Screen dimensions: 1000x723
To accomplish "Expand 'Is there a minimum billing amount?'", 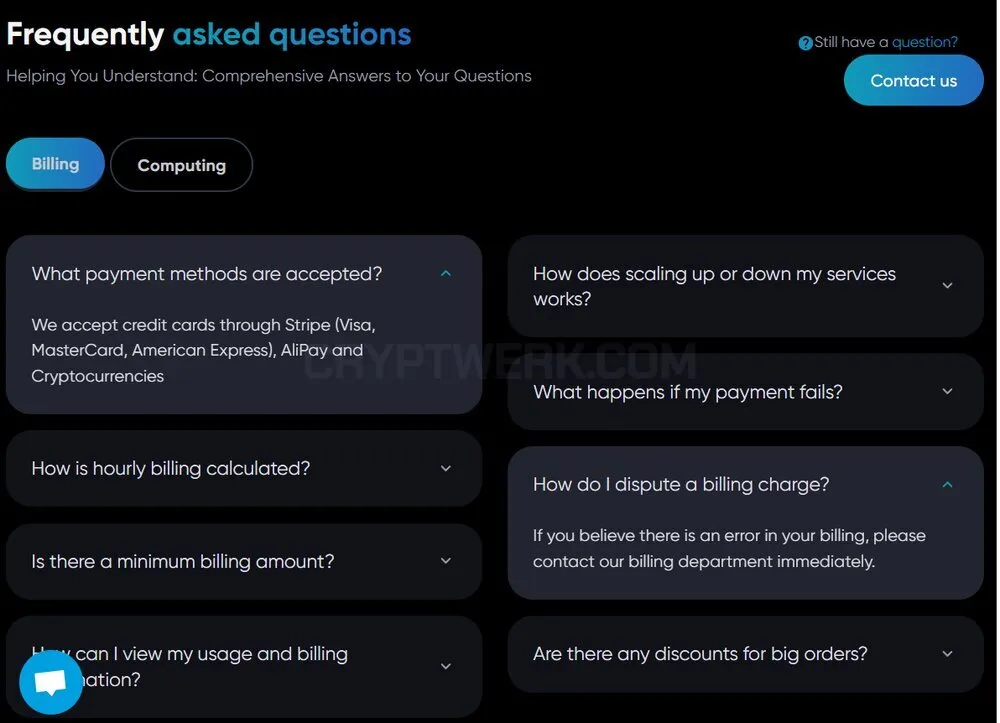I will tap(244, 562).
